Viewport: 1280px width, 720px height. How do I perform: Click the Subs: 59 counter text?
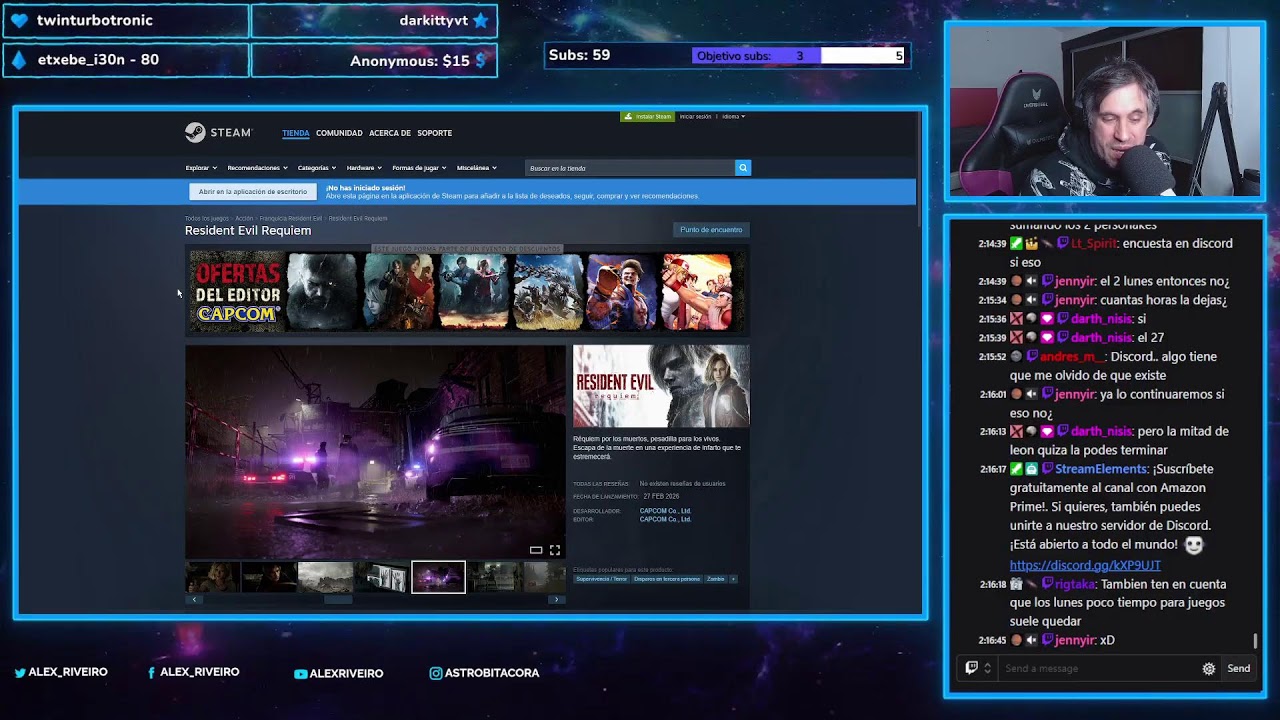click(580, 55)
